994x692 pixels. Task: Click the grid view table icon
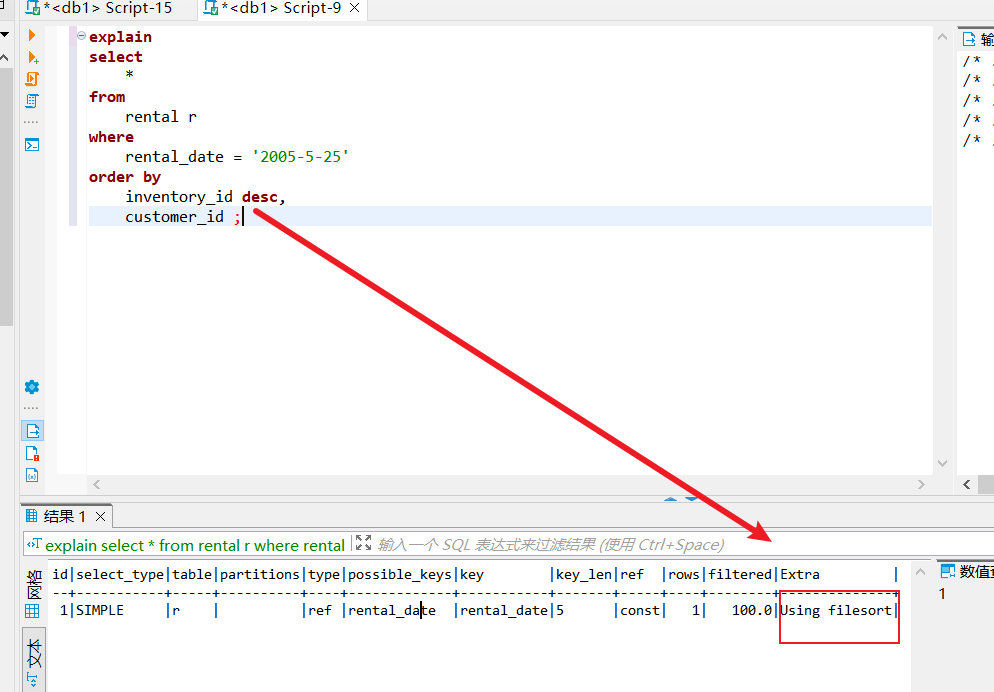click(32, 610)
